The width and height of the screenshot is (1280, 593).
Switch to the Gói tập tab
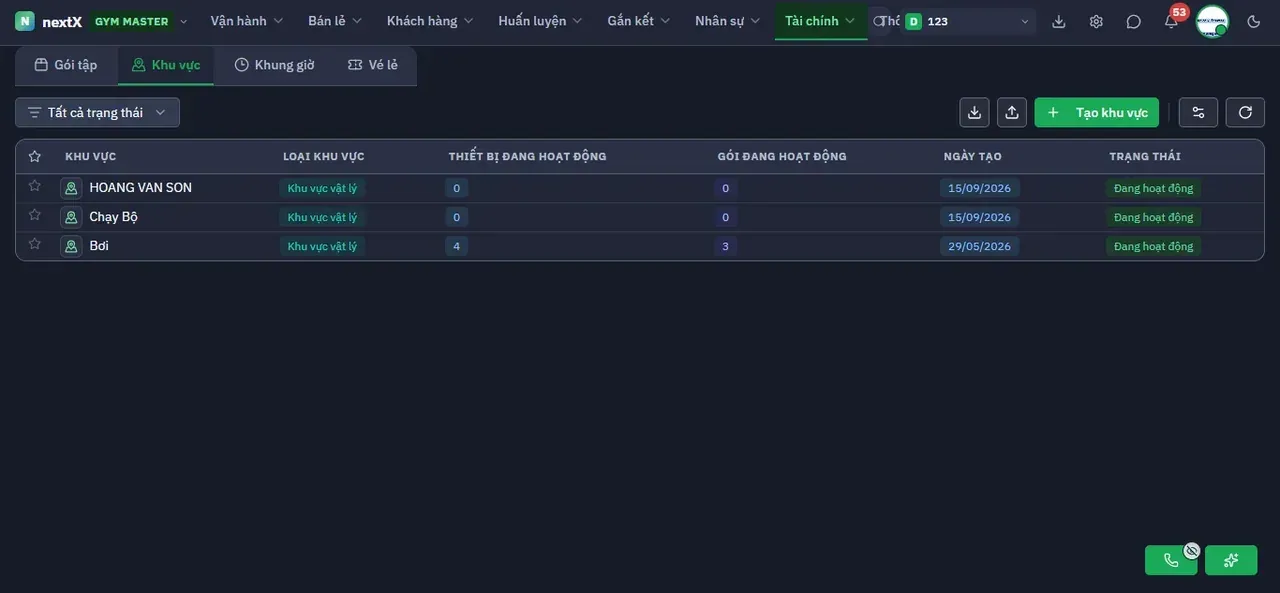(66, 65)
